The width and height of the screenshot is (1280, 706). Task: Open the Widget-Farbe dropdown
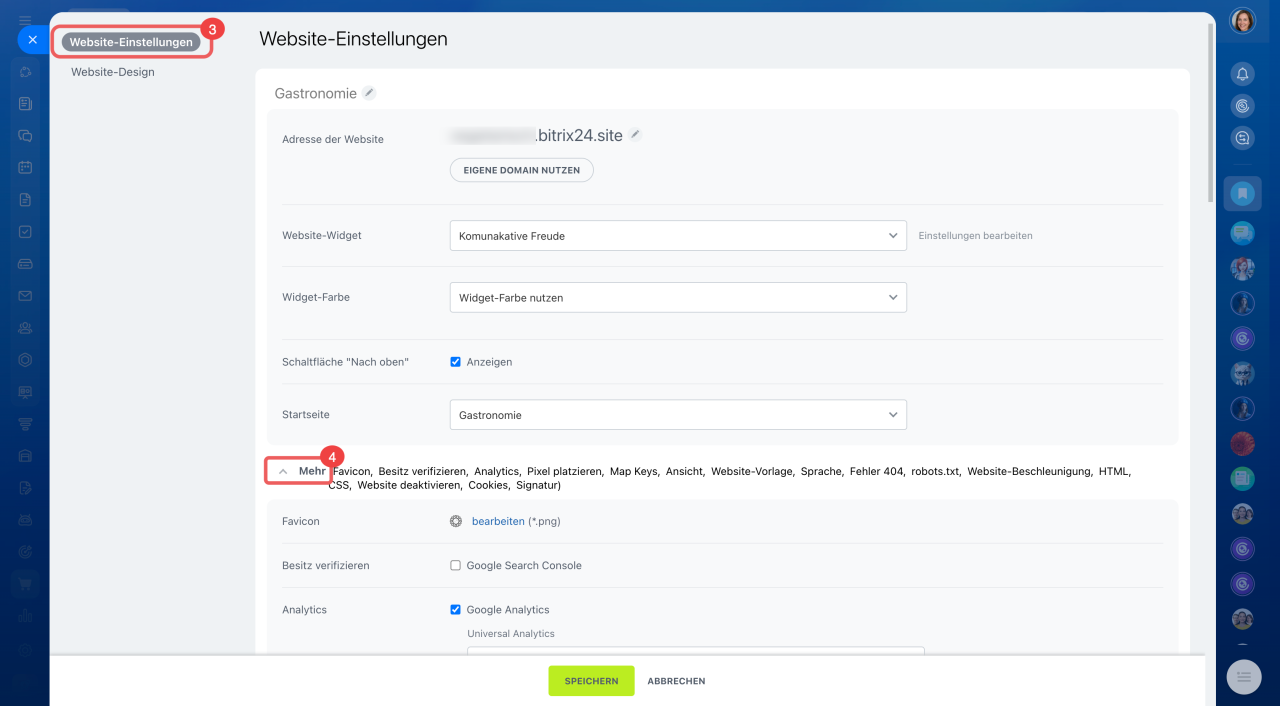678,297
